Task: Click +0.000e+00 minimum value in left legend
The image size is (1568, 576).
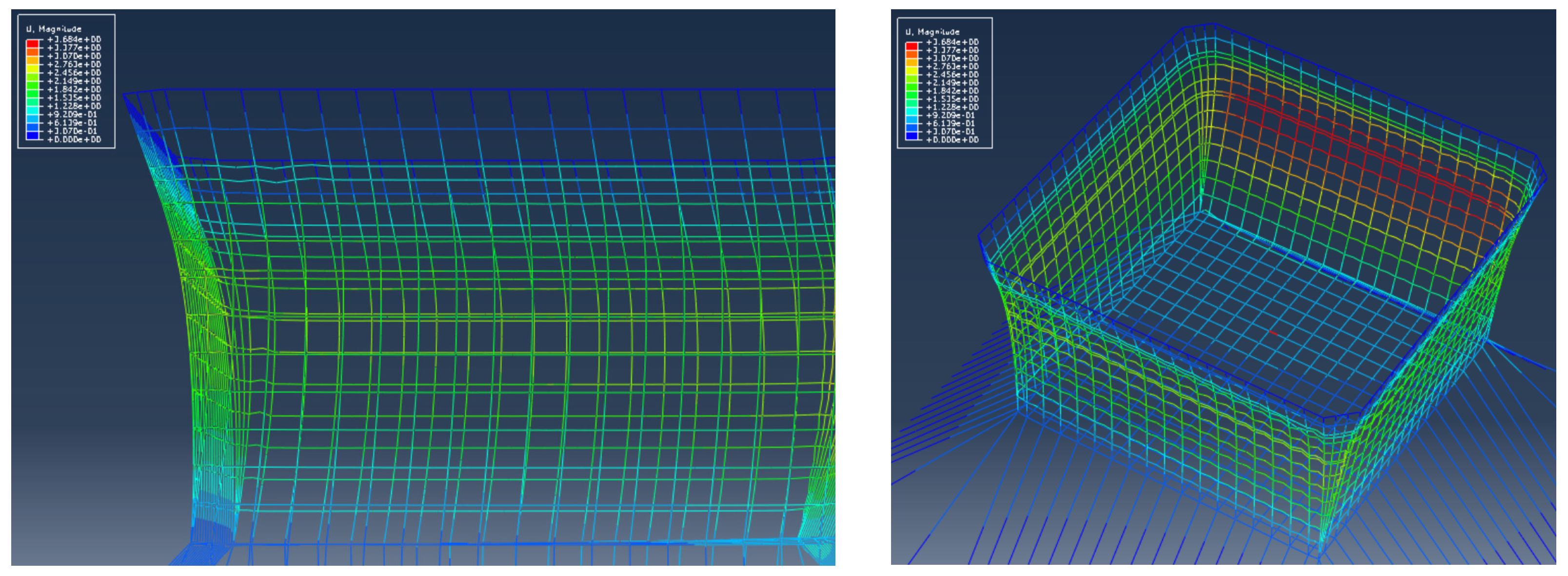Action: 74,139
